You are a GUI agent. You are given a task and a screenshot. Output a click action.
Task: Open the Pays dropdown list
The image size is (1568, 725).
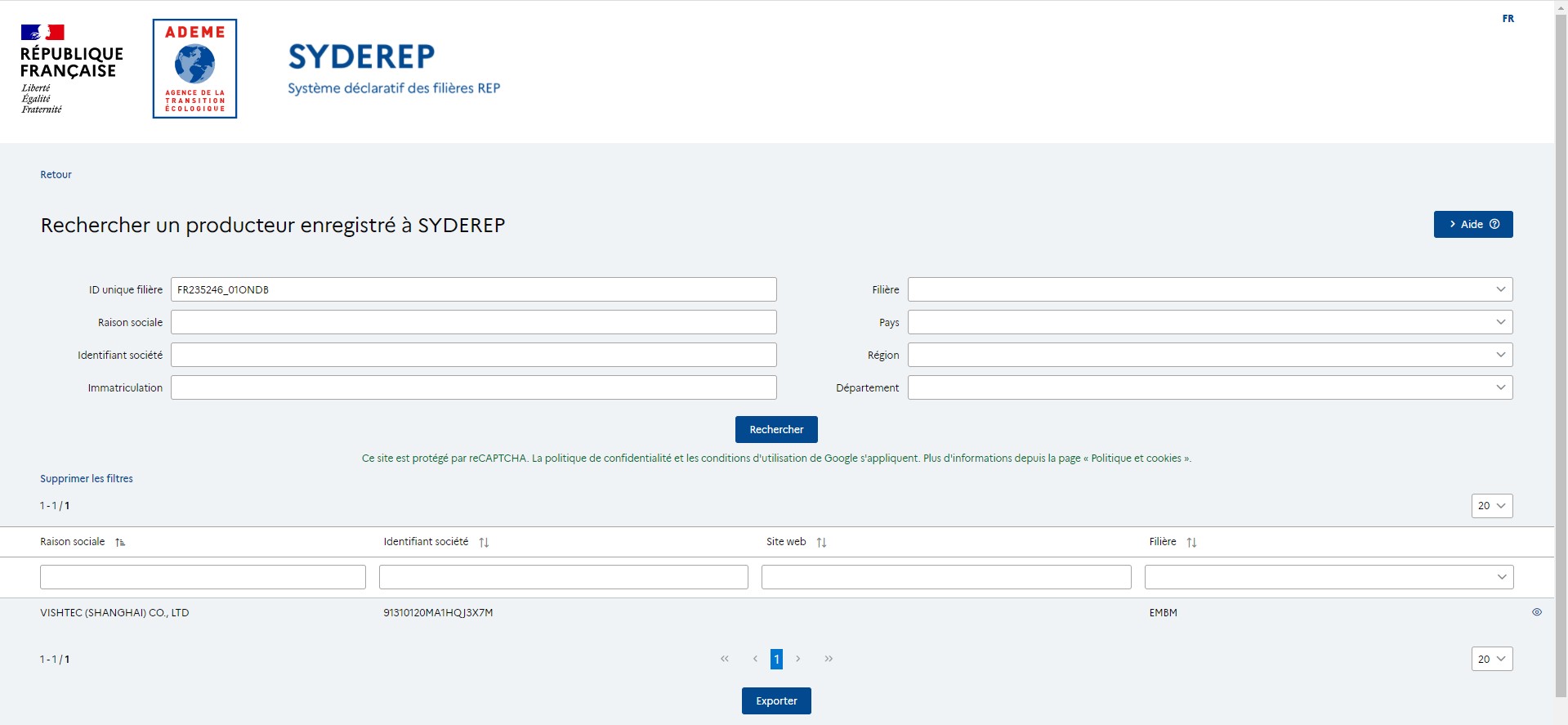(1209, 322)
